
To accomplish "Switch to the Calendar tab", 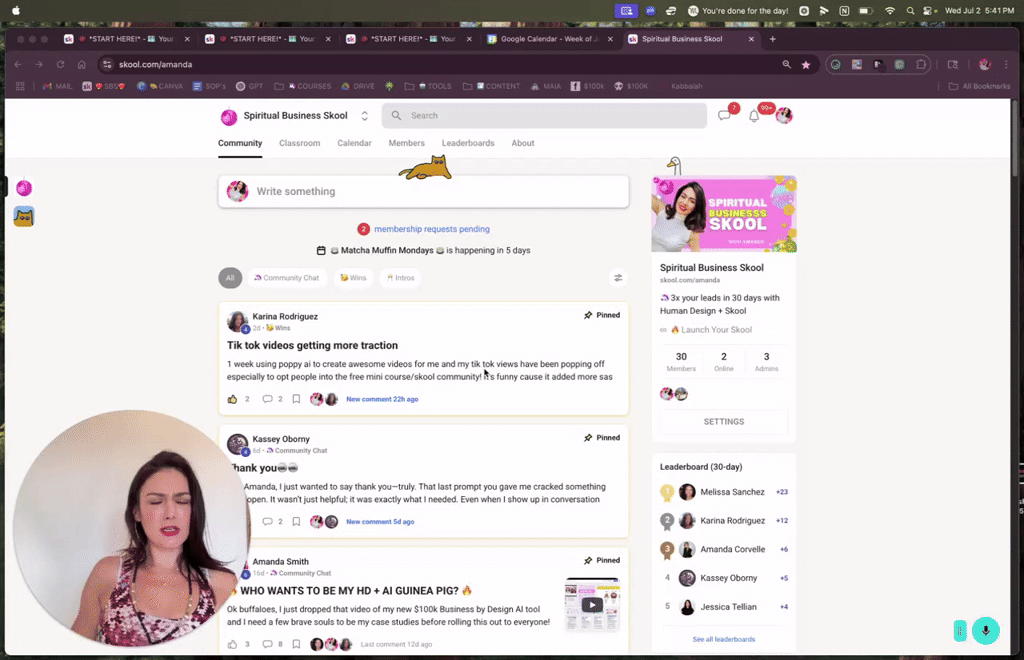I will [354, 143].
